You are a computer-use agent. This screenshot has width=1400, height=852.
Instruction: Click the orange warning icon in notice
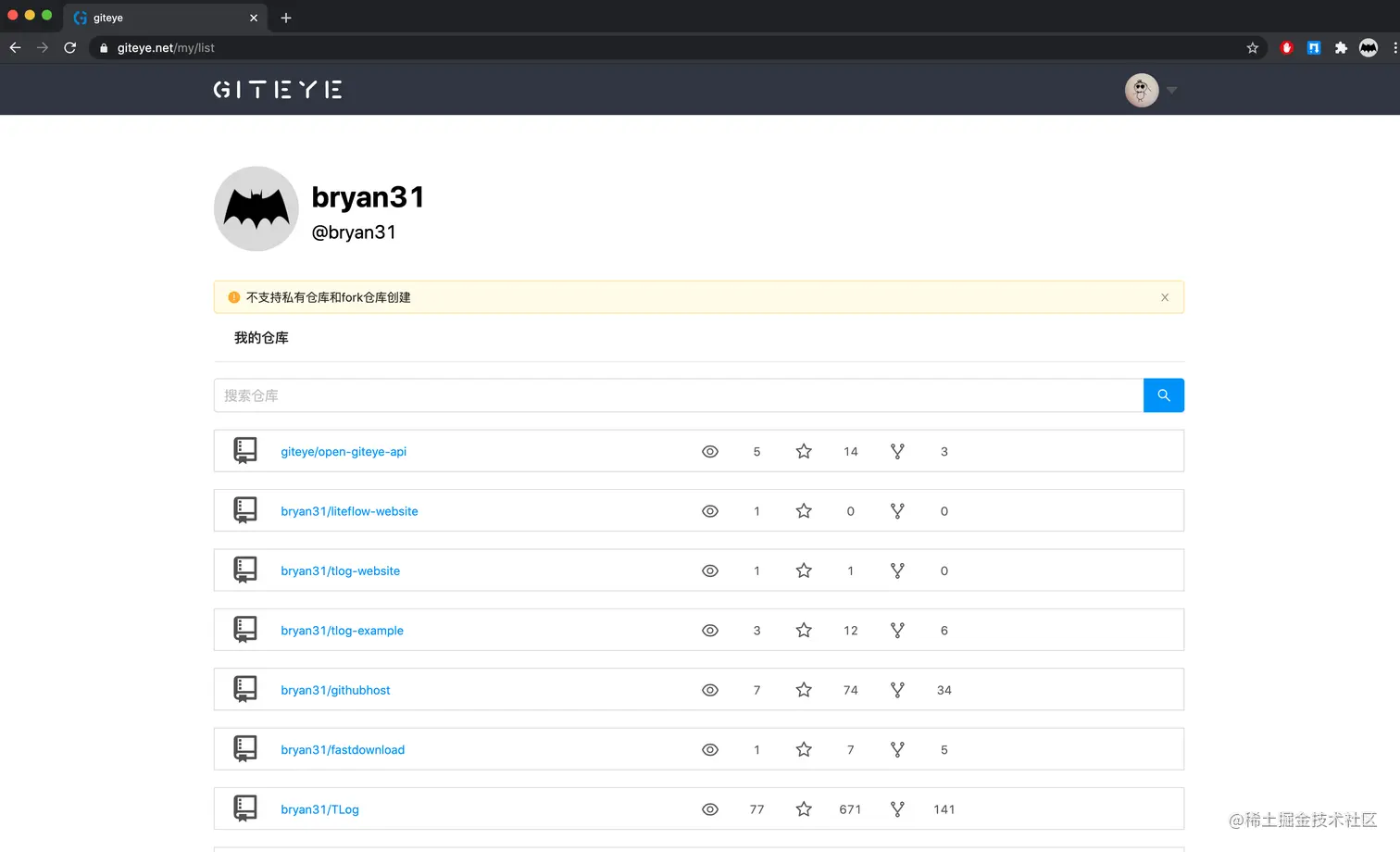coord(234,297)
